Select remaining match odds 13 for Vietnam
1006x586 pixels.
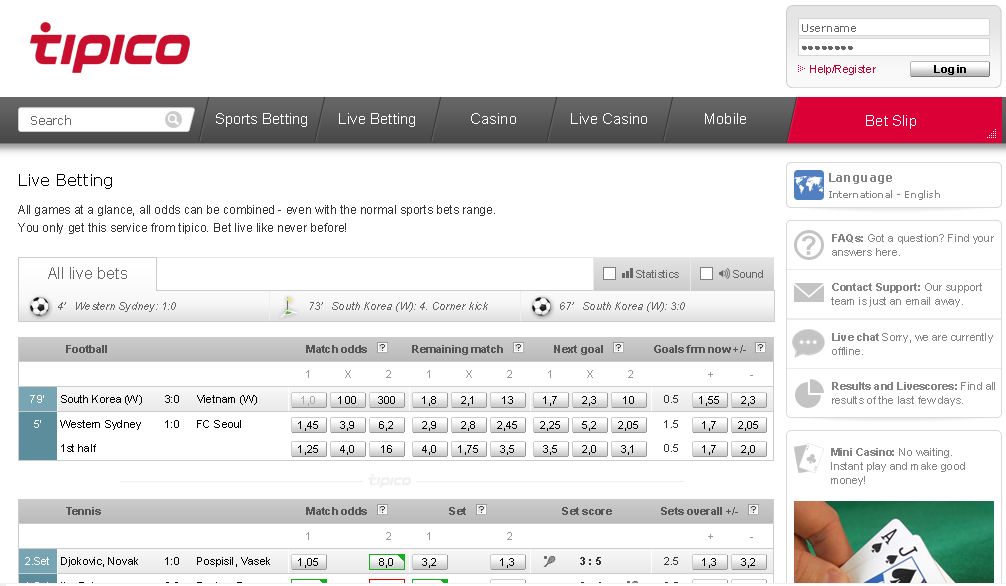(507, 400)
